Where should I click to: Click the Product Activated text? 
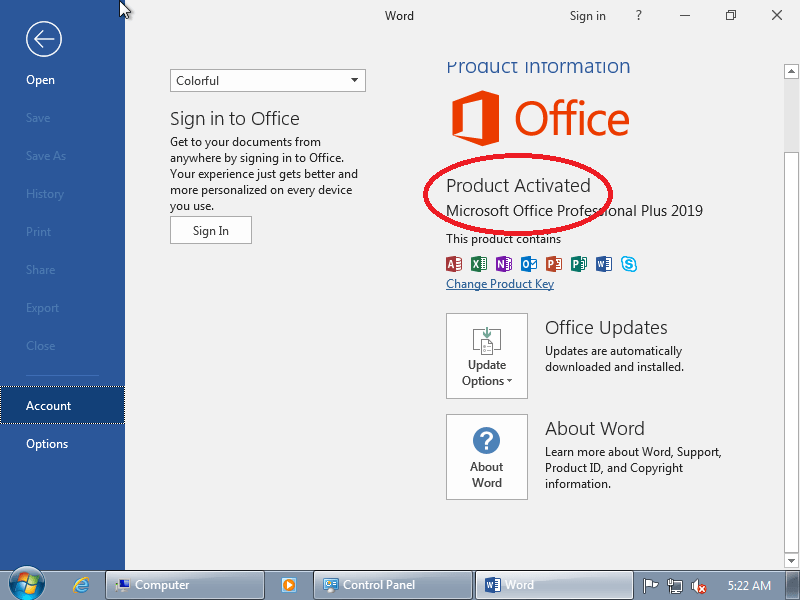click(518, 186)
